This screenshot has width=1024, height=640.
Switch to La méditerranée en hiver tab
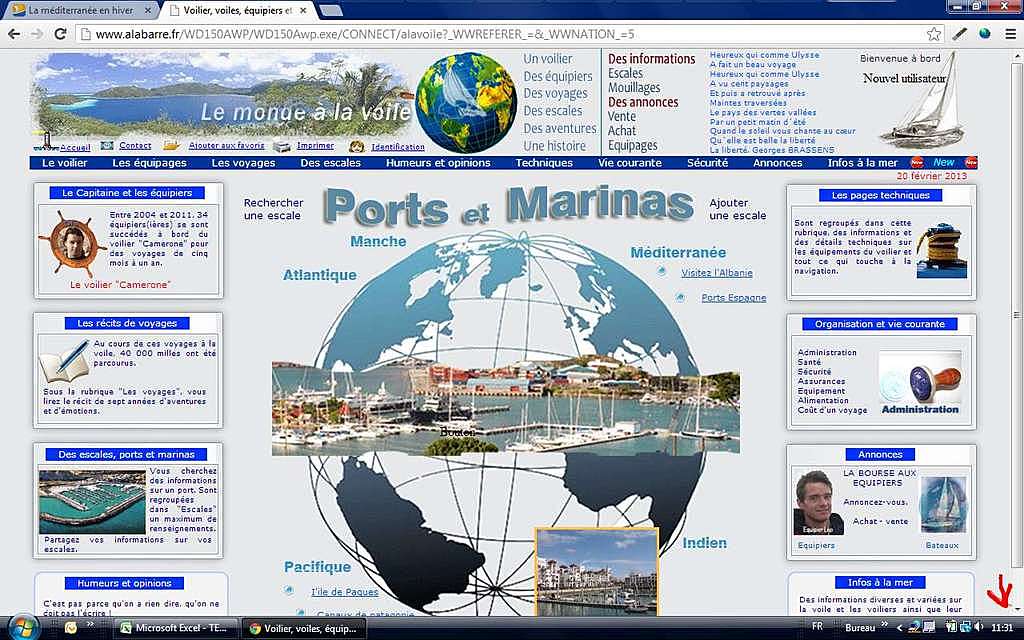click(x=80, y=10)
